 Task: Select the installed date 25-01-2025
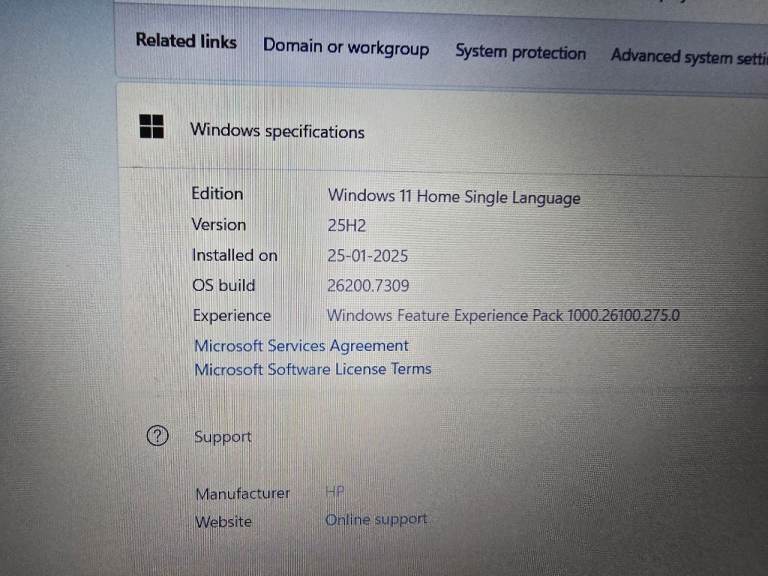click(x=368, y=256)
